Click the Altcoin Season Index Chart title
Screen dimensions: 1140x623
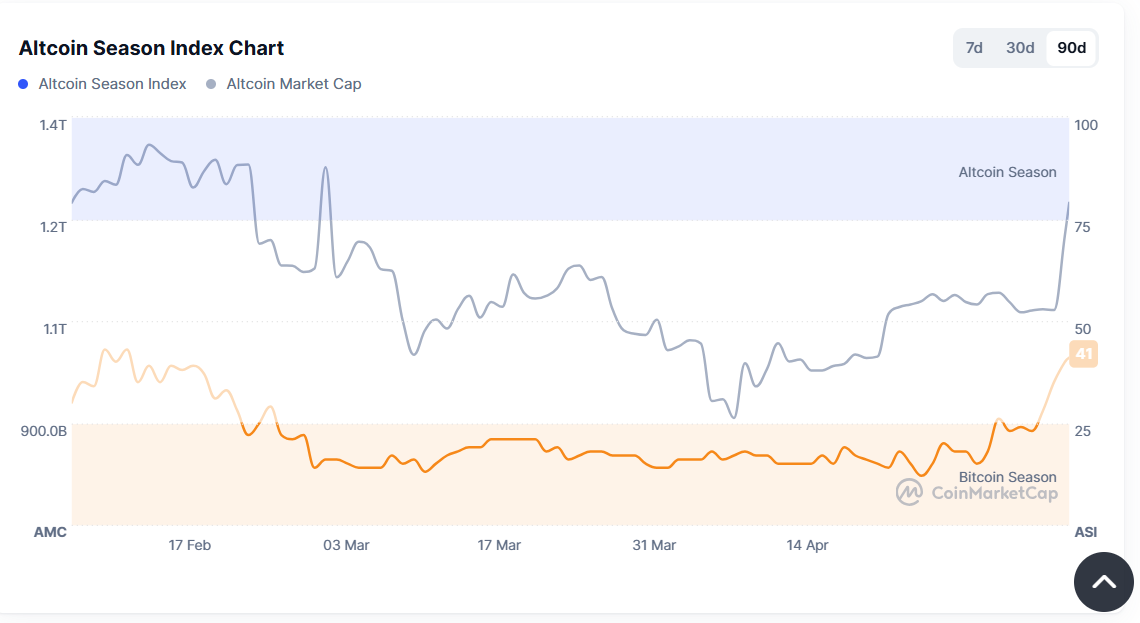(151, 48)
